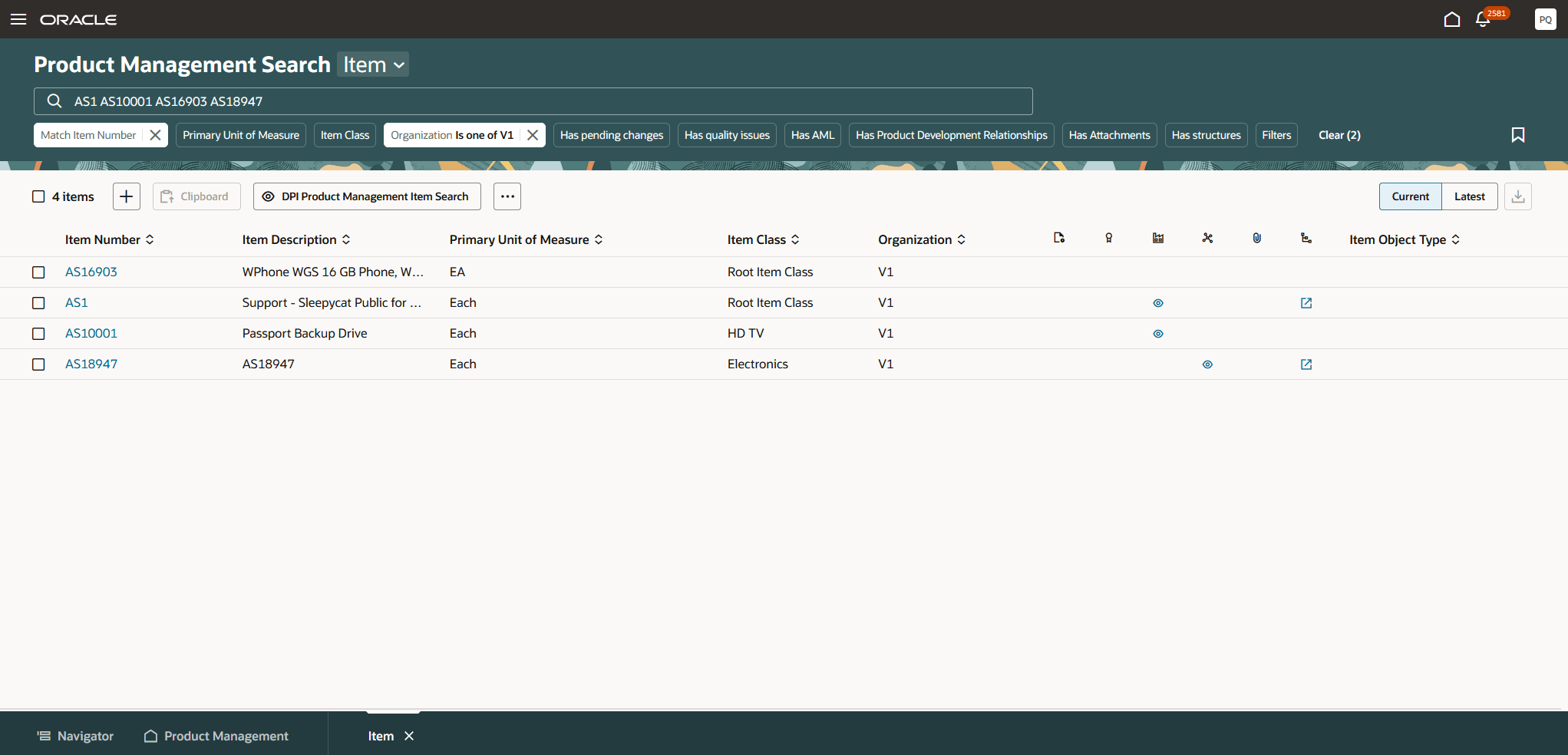Open the PQ user profile menu
The height and width of the screenshot is (755, 1568).
pos(1545,19)
